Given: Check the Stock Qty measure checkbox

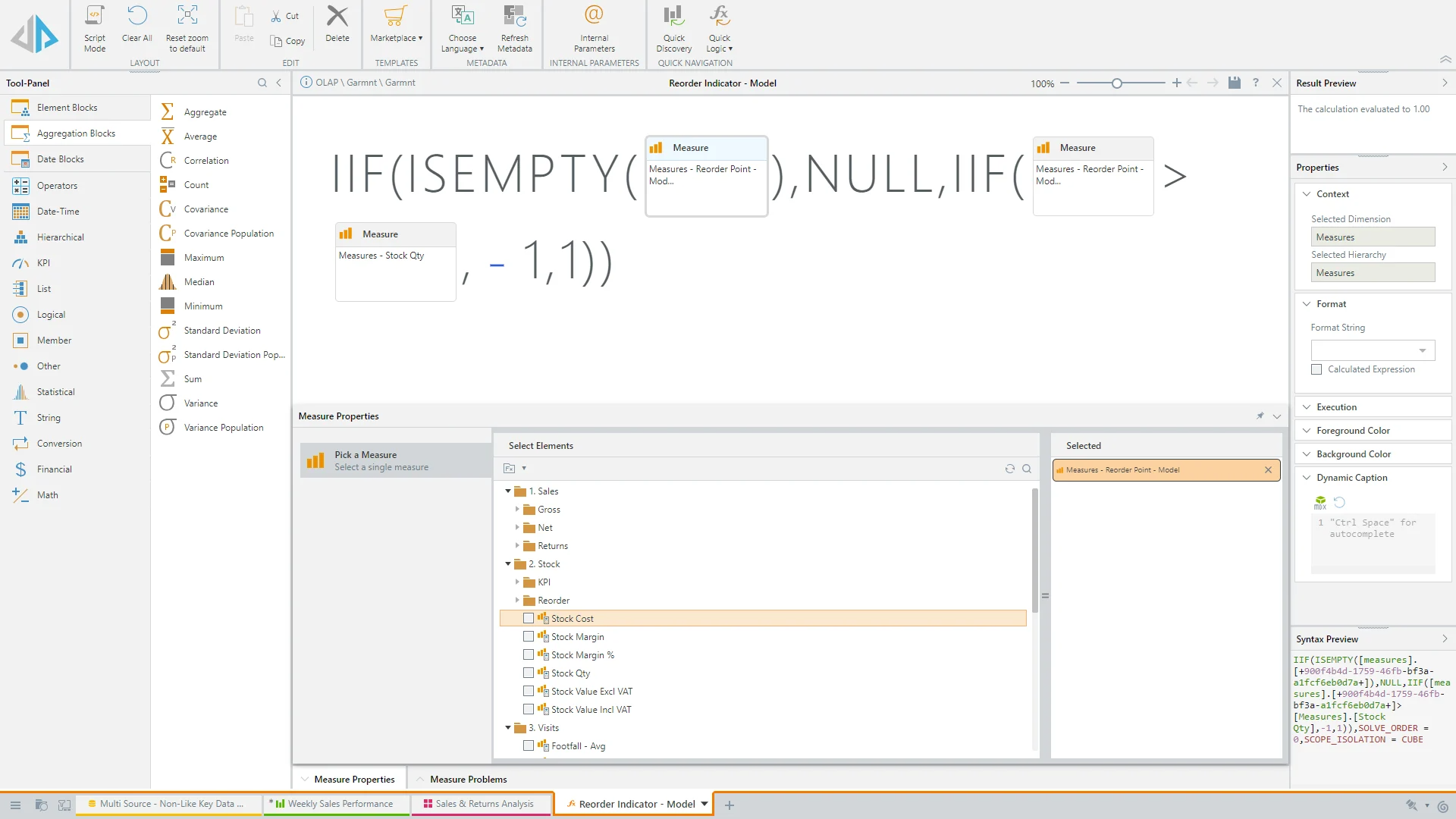Looking at the screenshot, I should click(x=529, y=673).
